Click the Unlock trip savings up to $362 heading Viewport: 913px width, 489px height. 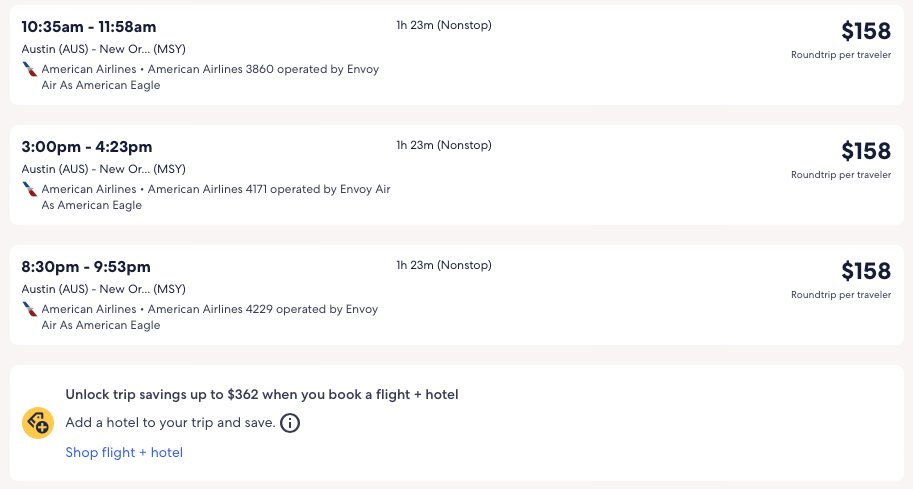pos(262,395)
